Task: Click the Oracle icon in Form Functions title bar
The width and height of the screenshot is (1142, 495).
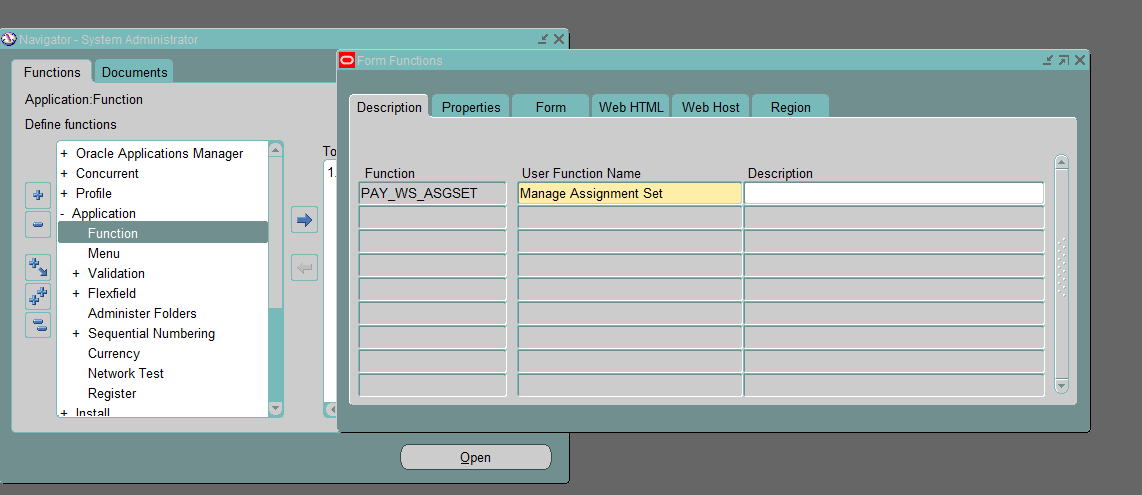Action: (x=347, y=60)
